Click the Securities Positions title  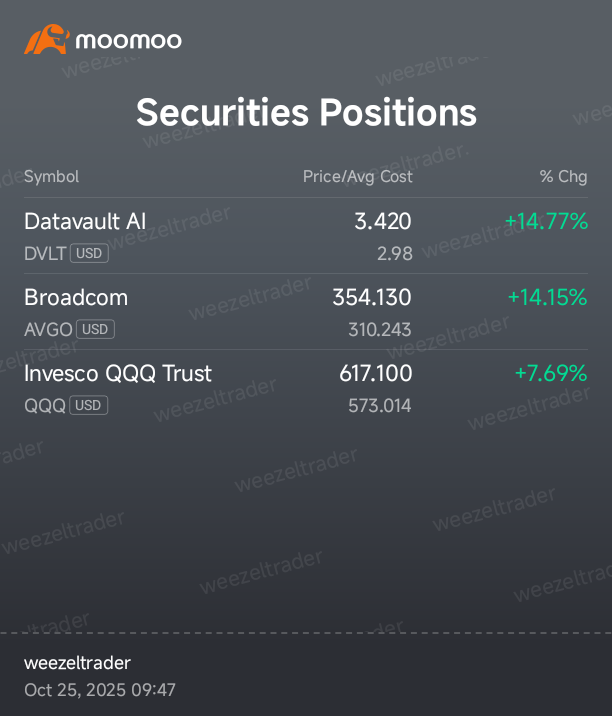[306, 112]
